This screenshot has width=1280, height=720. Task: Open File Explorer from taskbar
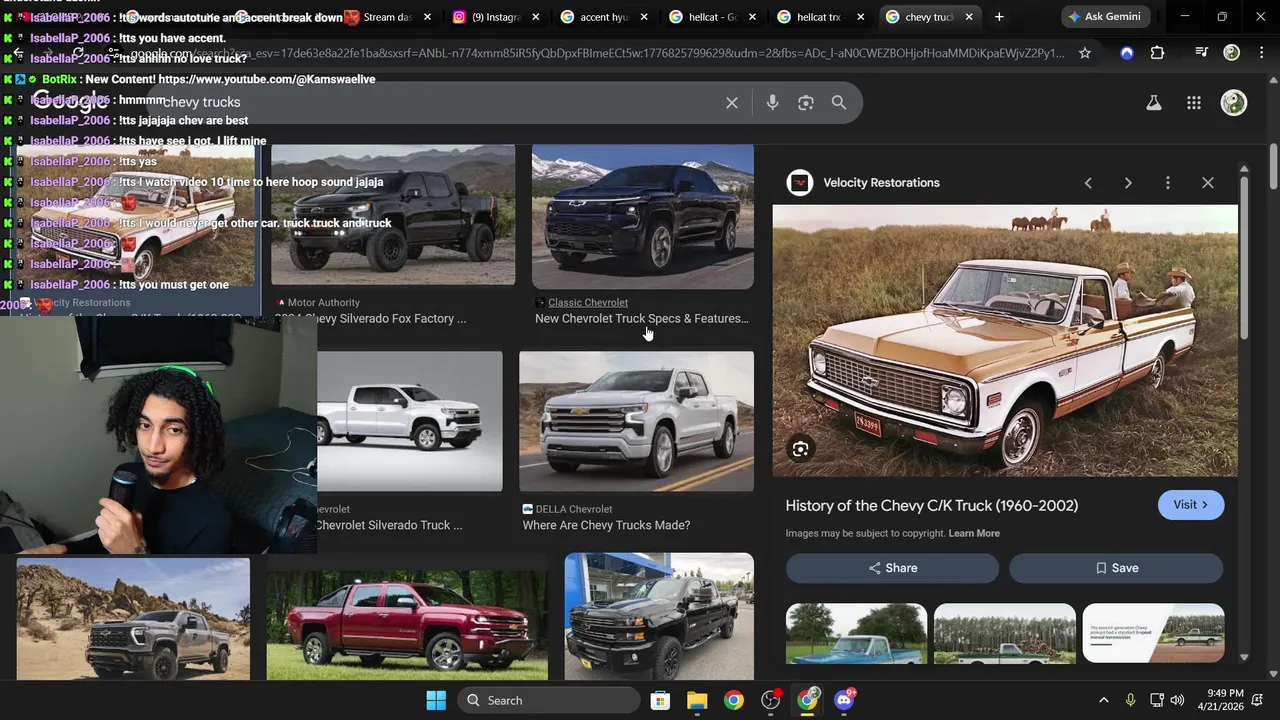pyautogui.click(x=697, y=700)
